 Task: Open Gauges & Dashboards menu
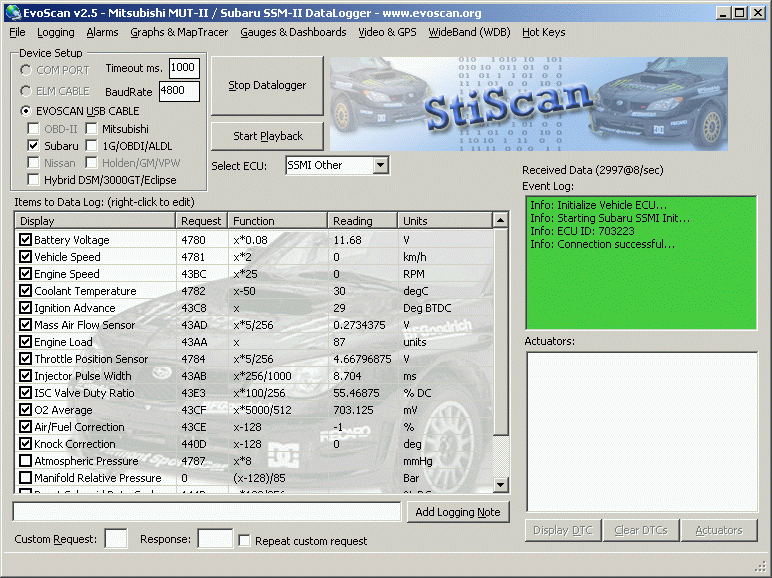[293, 32]
